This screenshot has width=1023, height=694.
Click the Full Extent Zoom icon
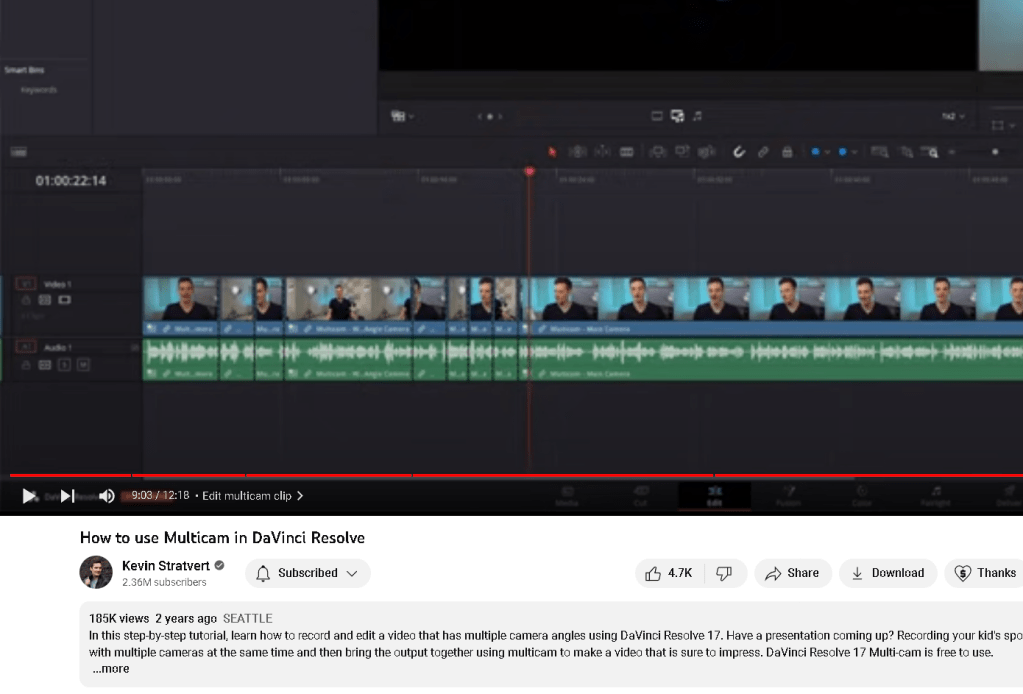[879, 152]
